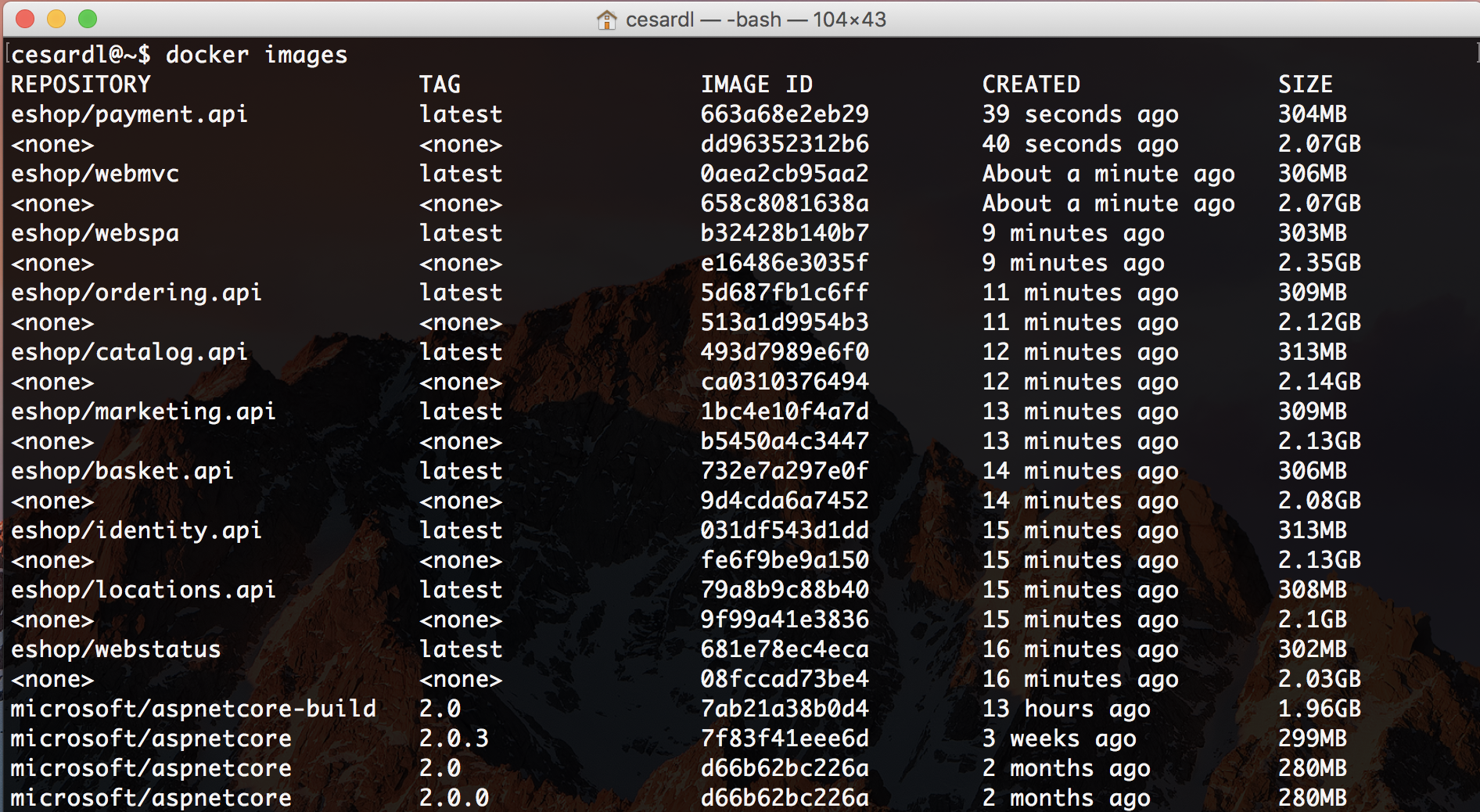
Task: Select the eshop/basket.api repository name
Action: click(122, 471)
